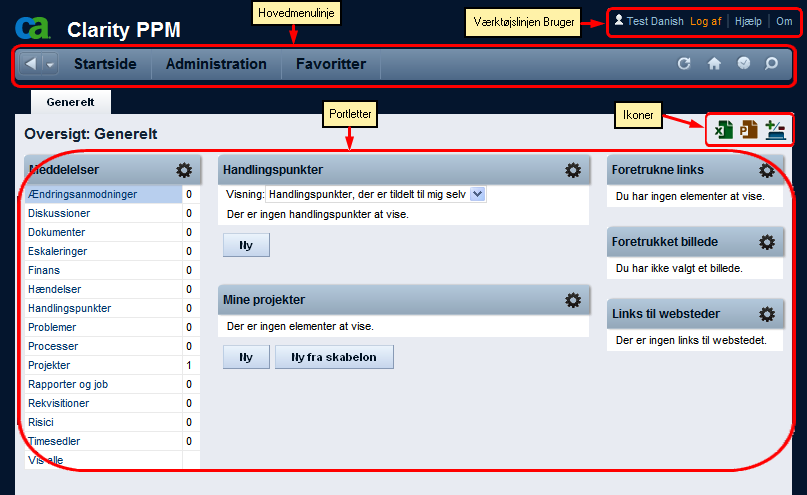Image resolution: width=807 pixels, height=495 pixels.
Task: Open the Risici link
Action: click(40, 422)
